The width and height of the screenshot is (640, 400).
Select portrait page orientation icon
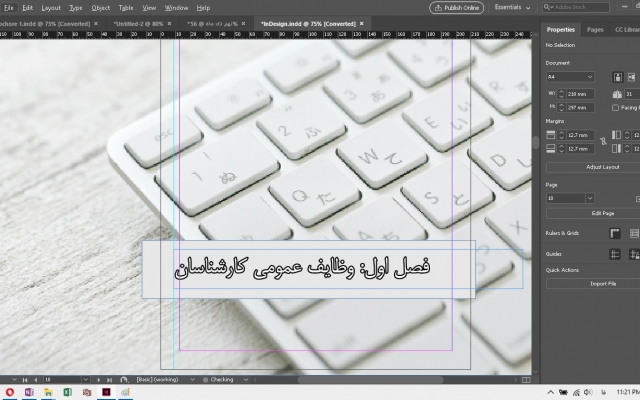617,76
